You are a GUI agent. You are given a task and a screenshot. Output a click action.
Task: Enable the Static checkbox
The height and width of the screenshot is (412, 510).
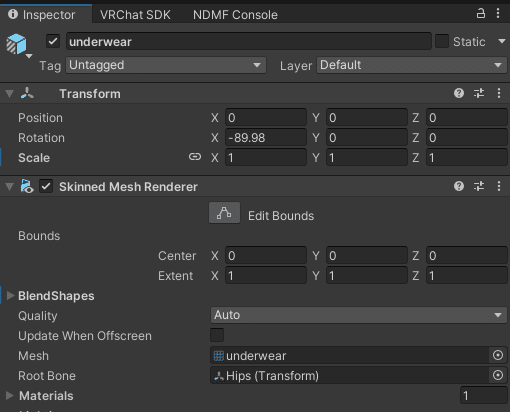click(x=442, y=41)
